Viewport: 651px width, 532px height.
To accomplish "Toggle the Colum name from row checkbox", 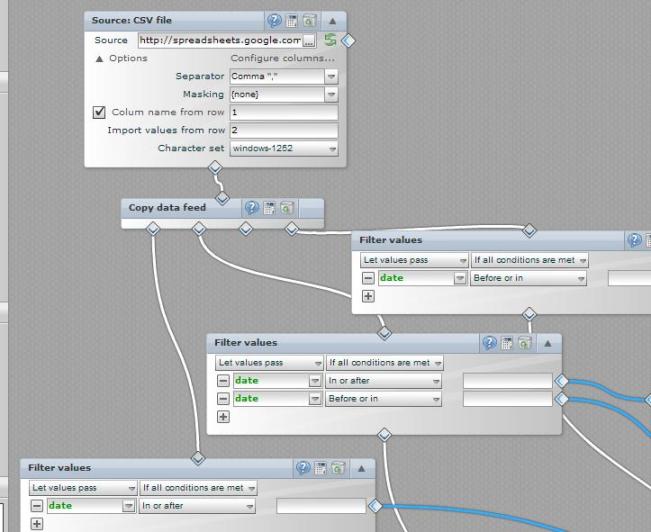I will point(99,112).
